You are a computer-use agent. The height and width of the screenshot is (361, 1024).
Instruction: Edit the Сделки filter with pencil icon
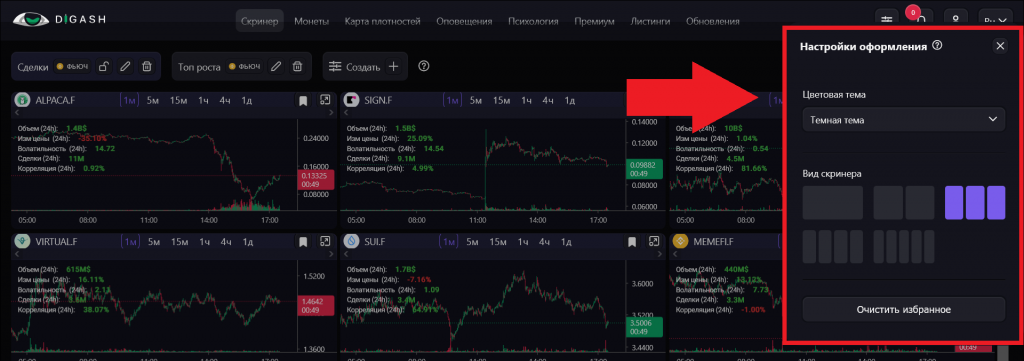(125, 67)
